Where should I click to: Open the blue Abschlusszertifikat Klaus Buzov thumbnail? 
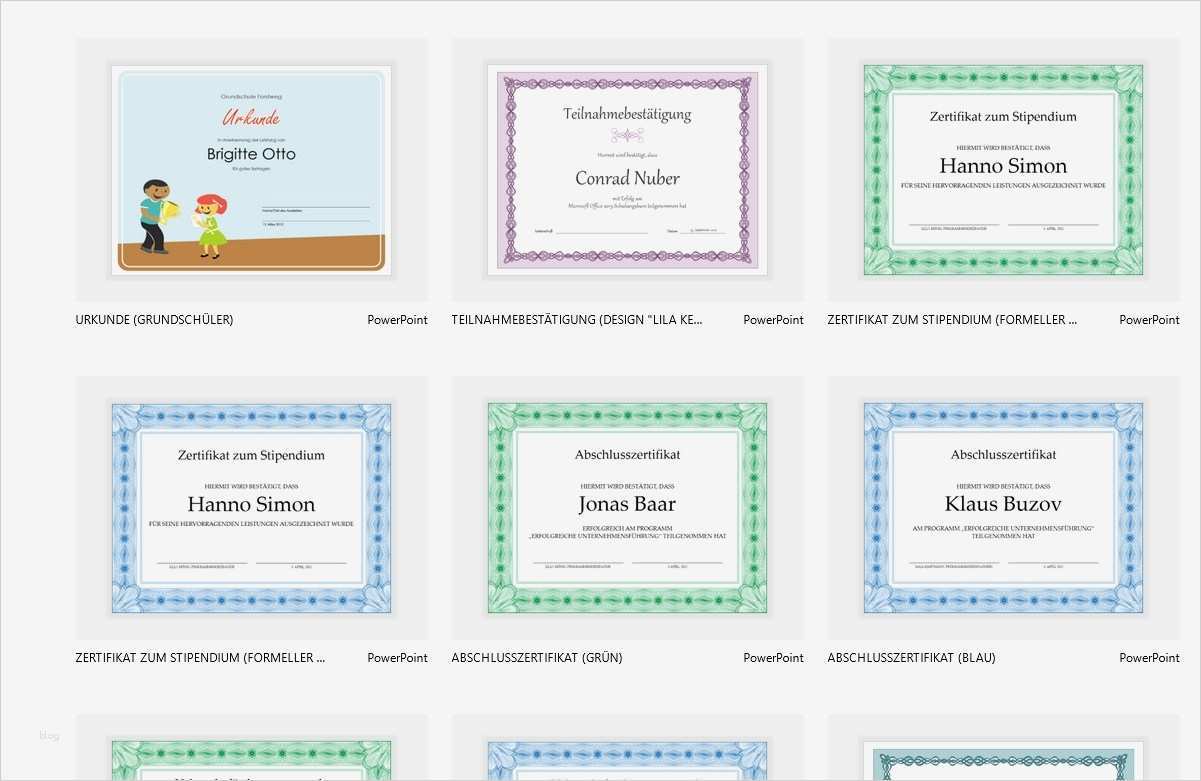coord(1003,508)
